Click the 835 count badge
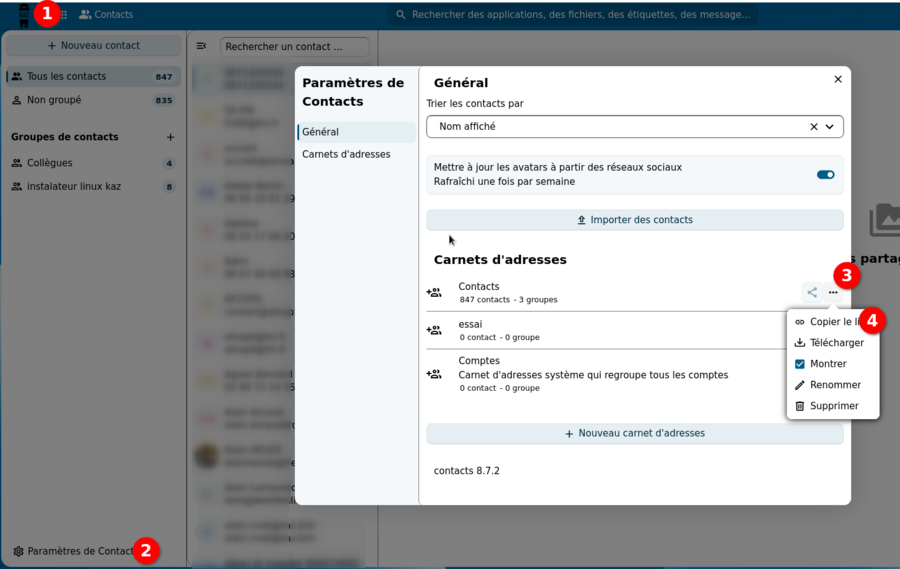Screen dimensions: 900x569 point(164,100)
